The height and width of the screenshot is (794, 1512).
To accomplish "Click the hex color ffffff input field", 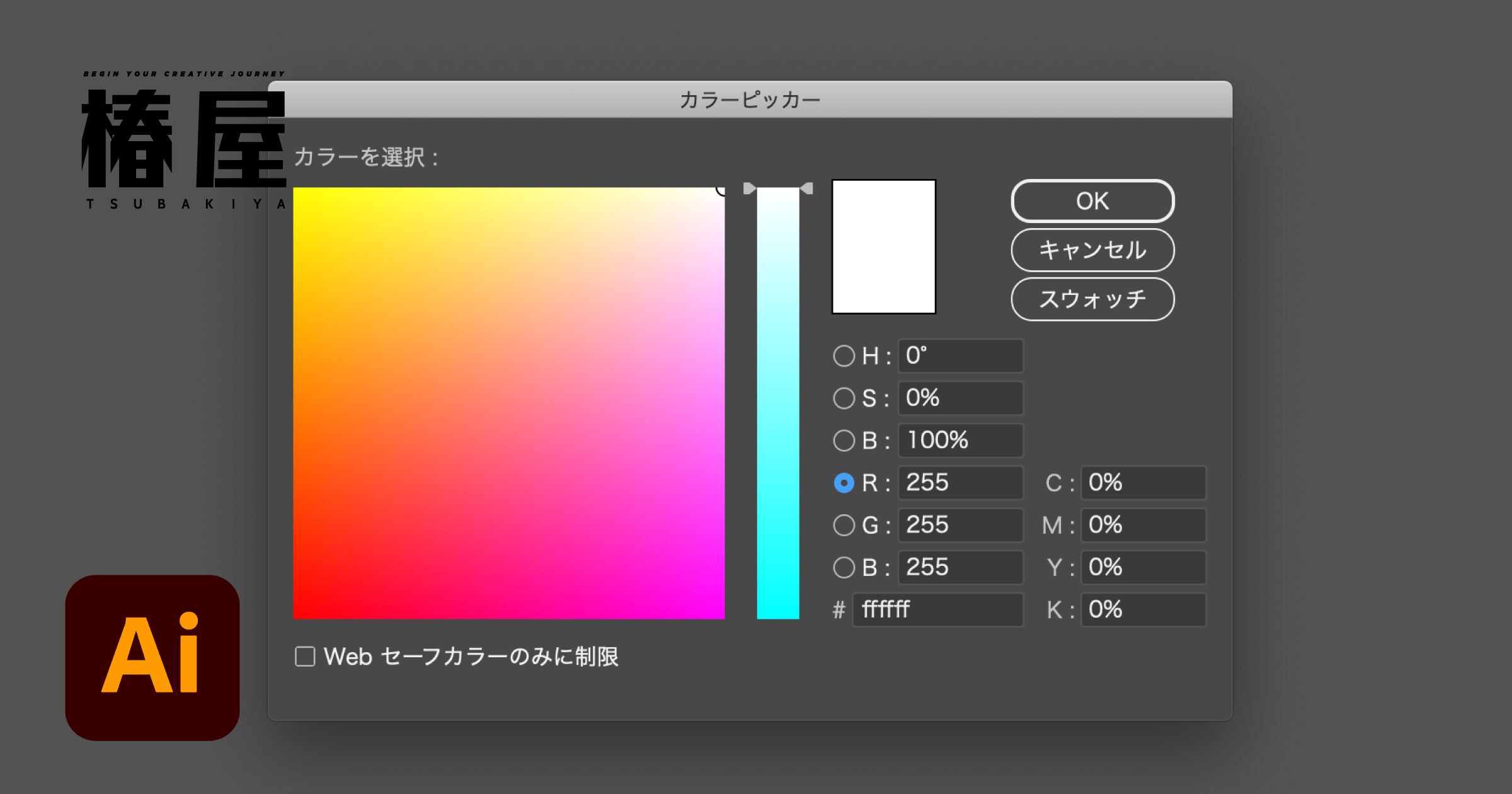I will [x=937, y=609].
